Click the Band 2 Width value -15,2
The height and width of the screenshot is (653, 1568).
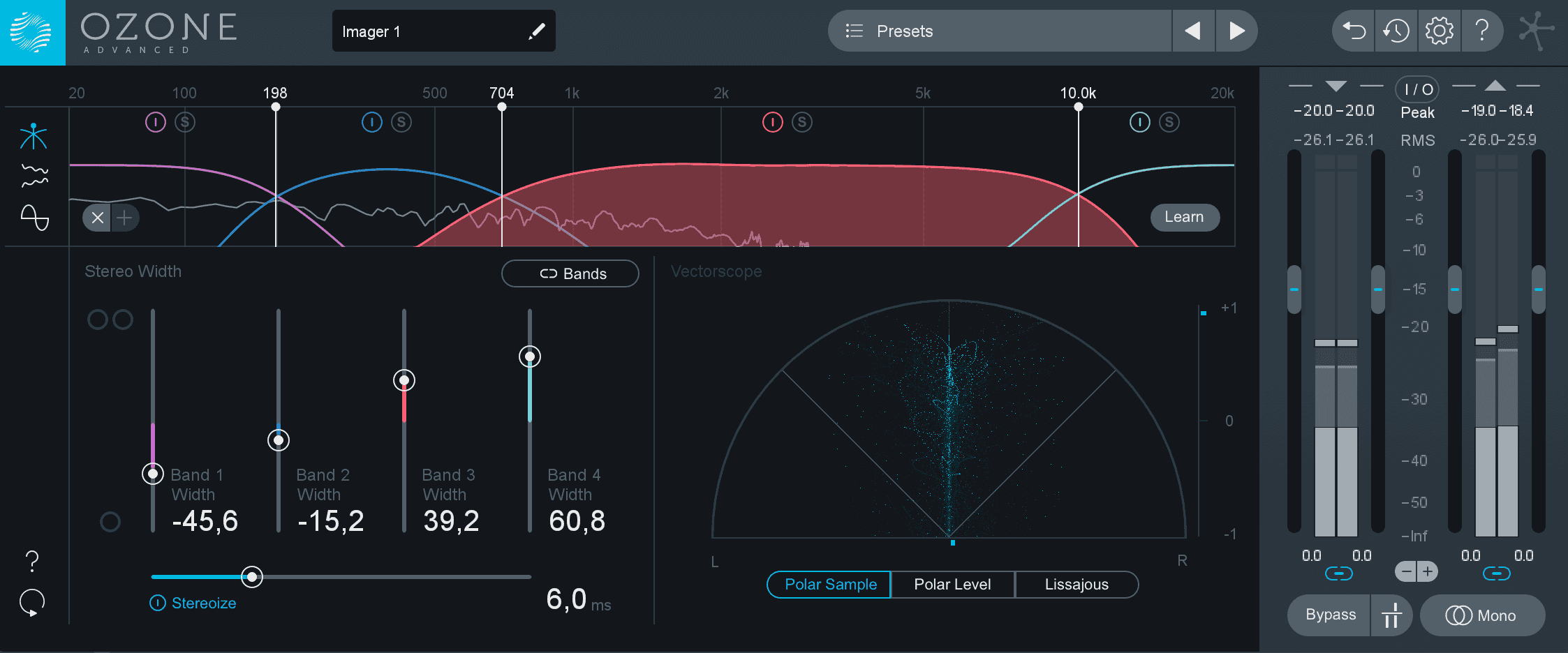pyautogui.click(x=331, y=521)
